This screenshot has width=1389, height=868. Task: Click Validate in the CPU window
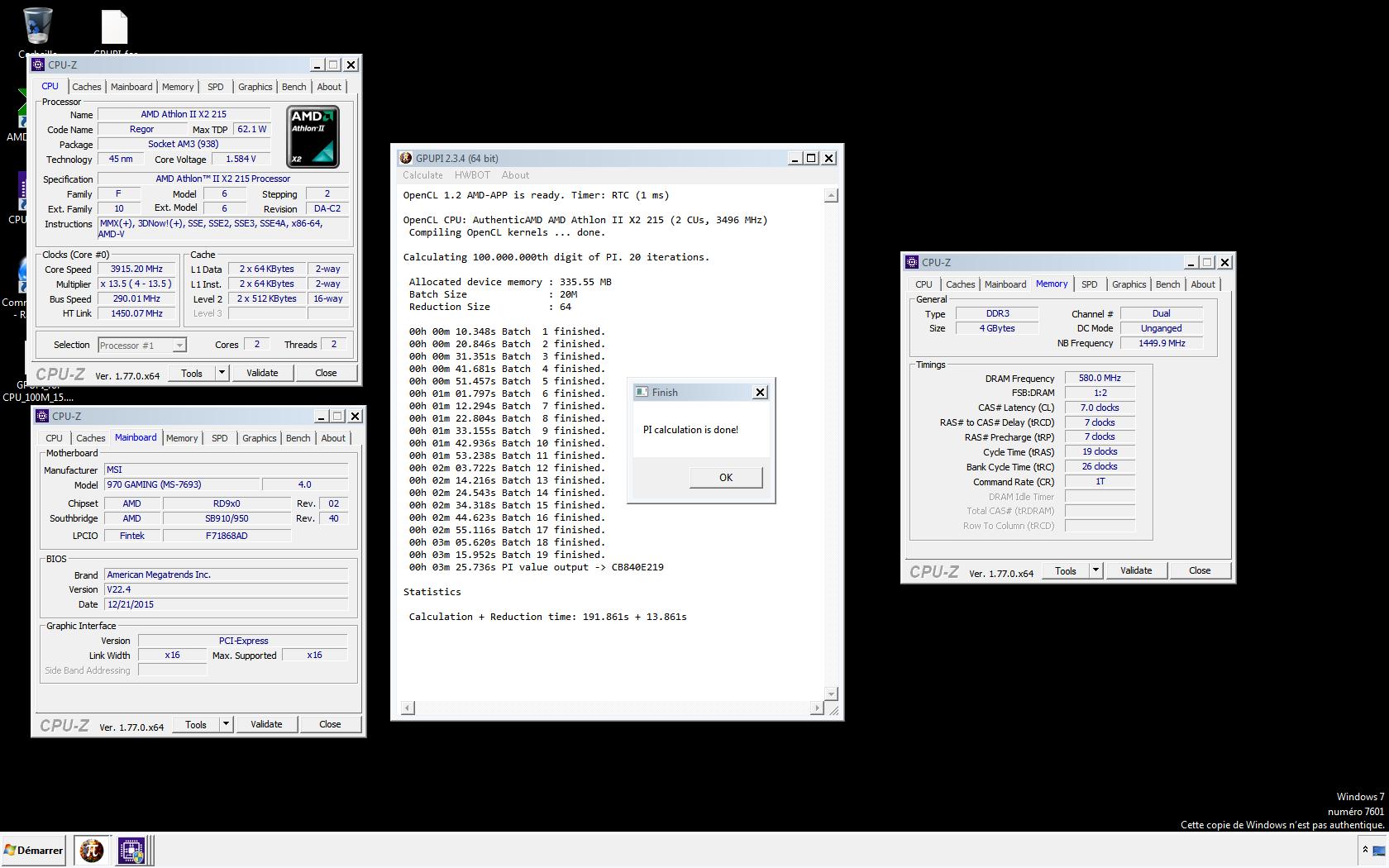(x=262, y=373)
